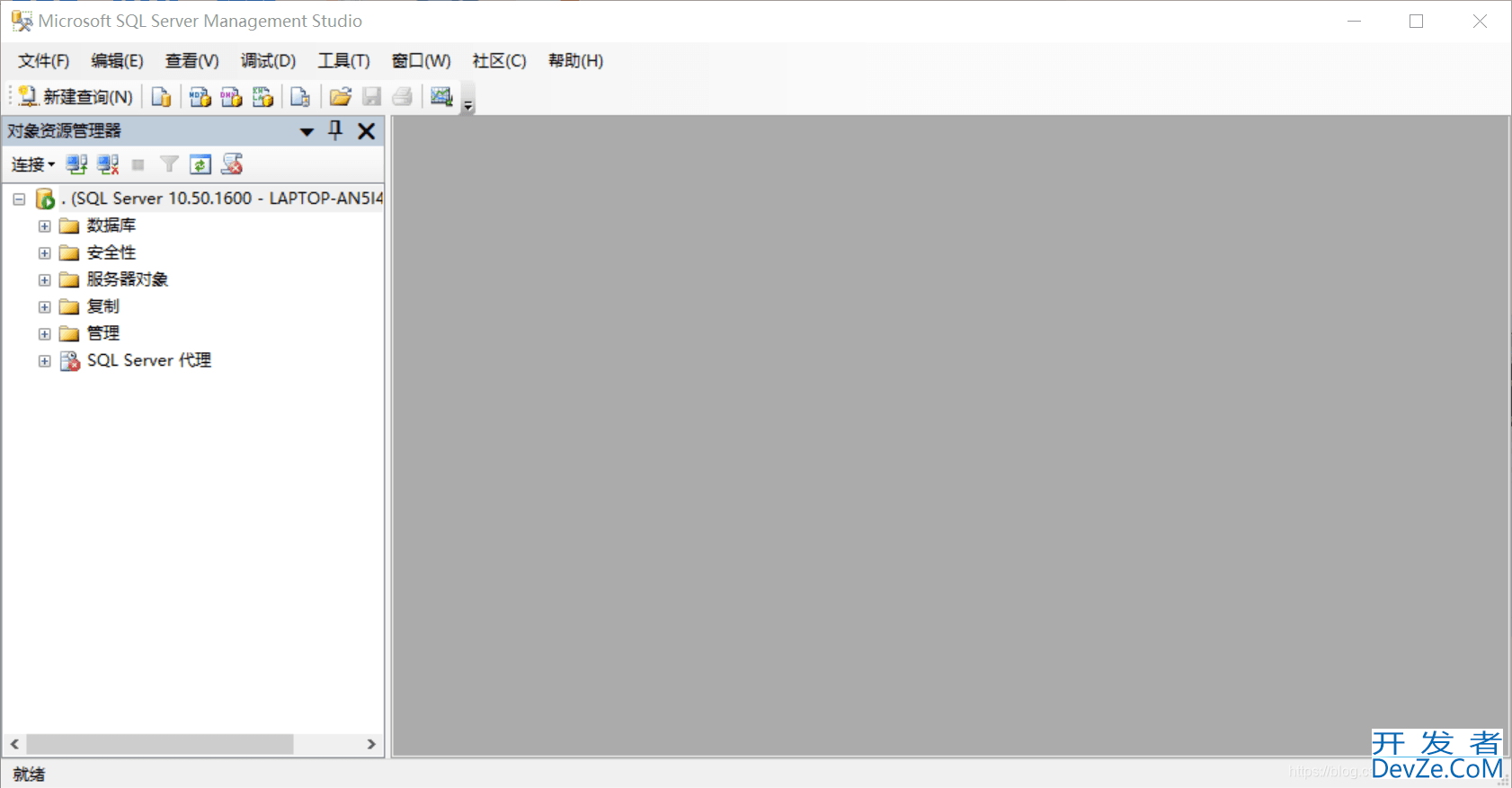Viewport: 1512px width, 788px height.
Task: Toggle the Auto Hide pin of 对象资源管理器
Action: [x=335, y=131]
